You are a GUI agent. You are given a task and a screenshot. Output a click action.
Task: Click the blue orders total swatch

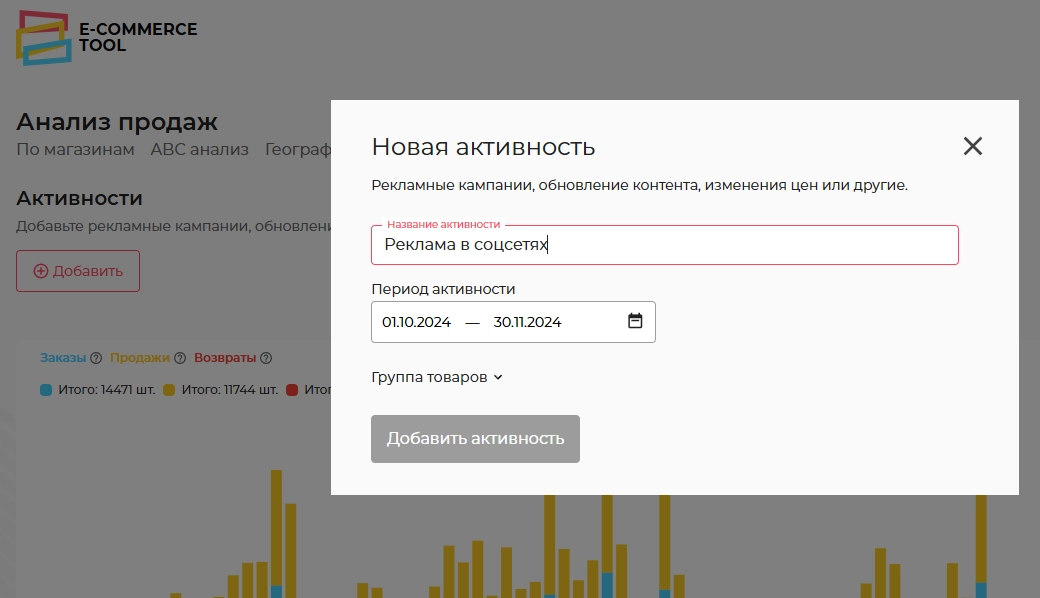[46, 390]
